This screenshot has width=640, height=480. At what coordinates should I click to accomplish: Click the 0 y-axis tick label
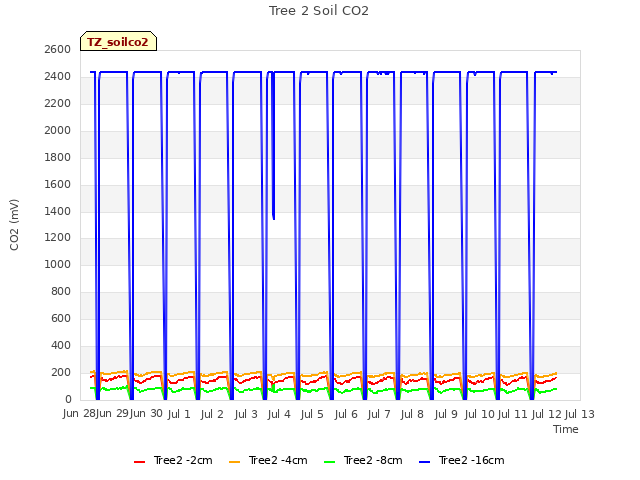(68, 399)
